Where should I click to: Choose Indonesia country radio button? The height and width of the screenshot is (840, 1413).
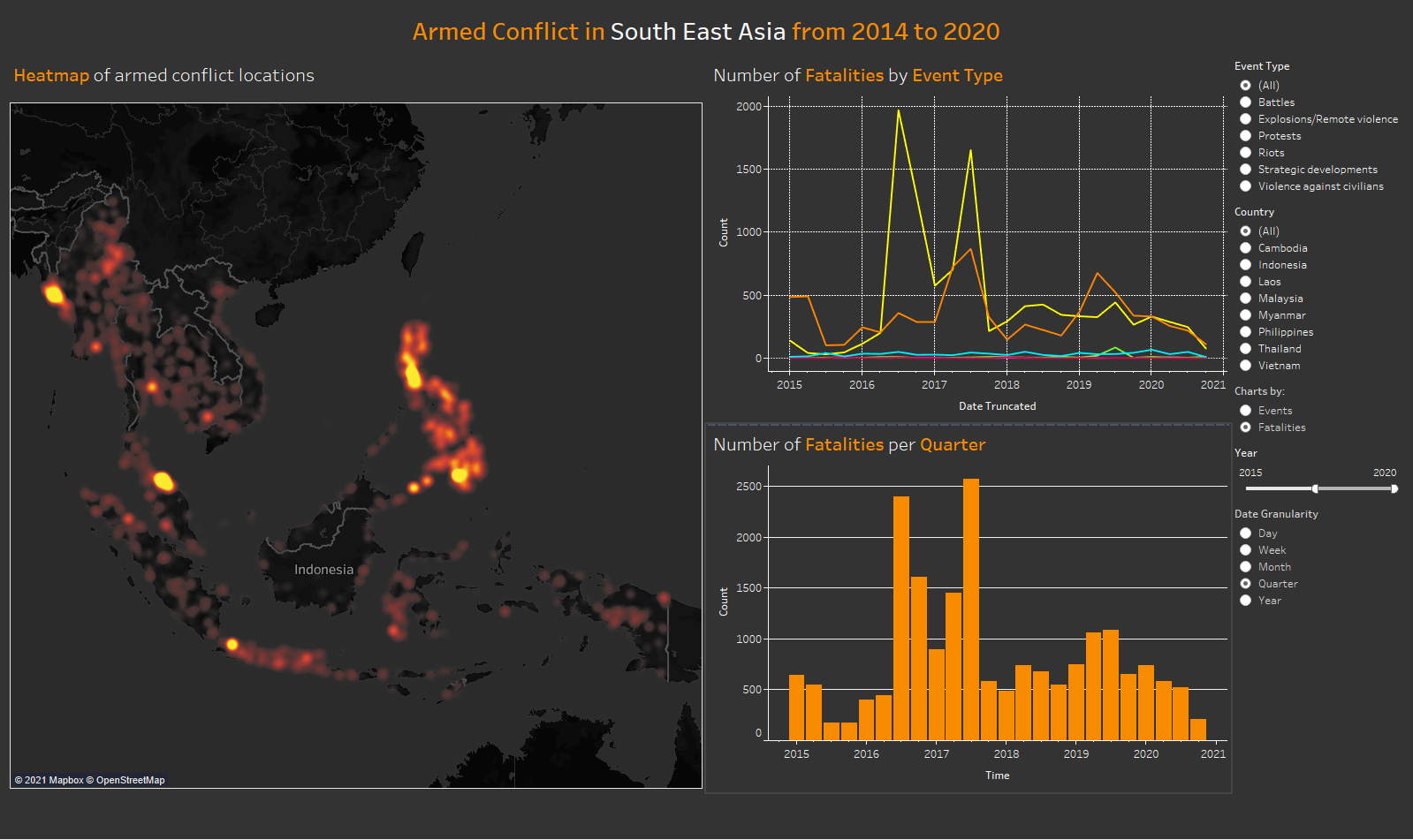pyautogui.click(x=1245, y=265)
